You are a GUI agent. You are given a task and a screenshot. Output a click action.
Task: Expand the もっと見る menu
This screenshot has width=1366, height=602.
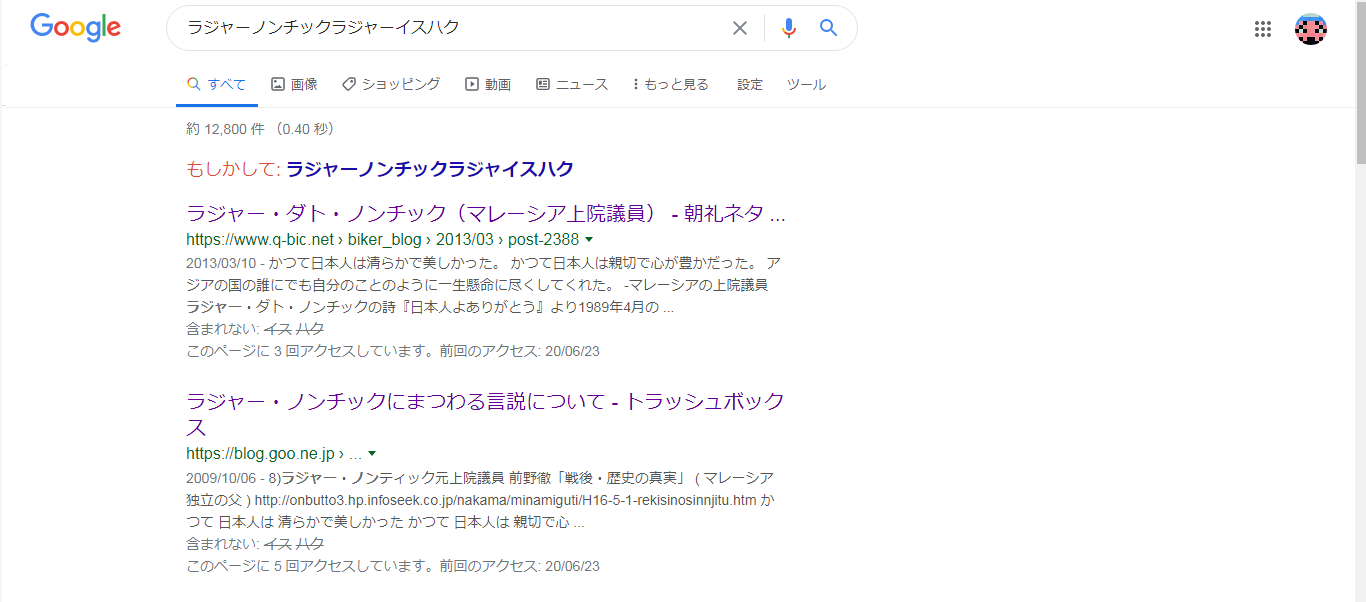click(671, 84)
